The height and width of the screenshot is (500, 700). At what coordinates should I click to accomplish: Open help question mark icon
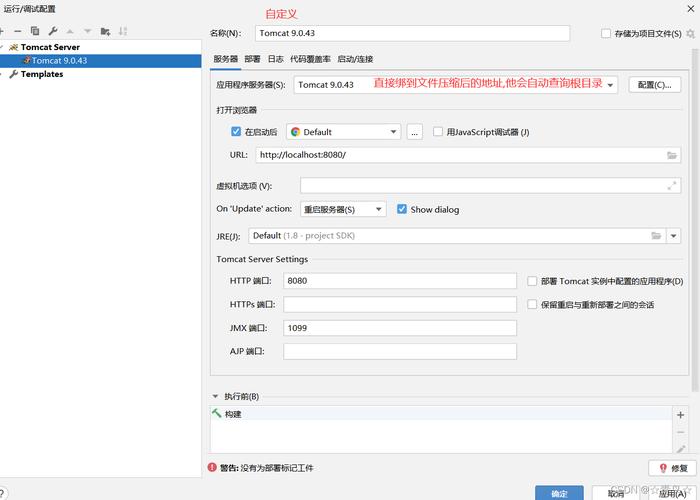click(x=2, y=494)
